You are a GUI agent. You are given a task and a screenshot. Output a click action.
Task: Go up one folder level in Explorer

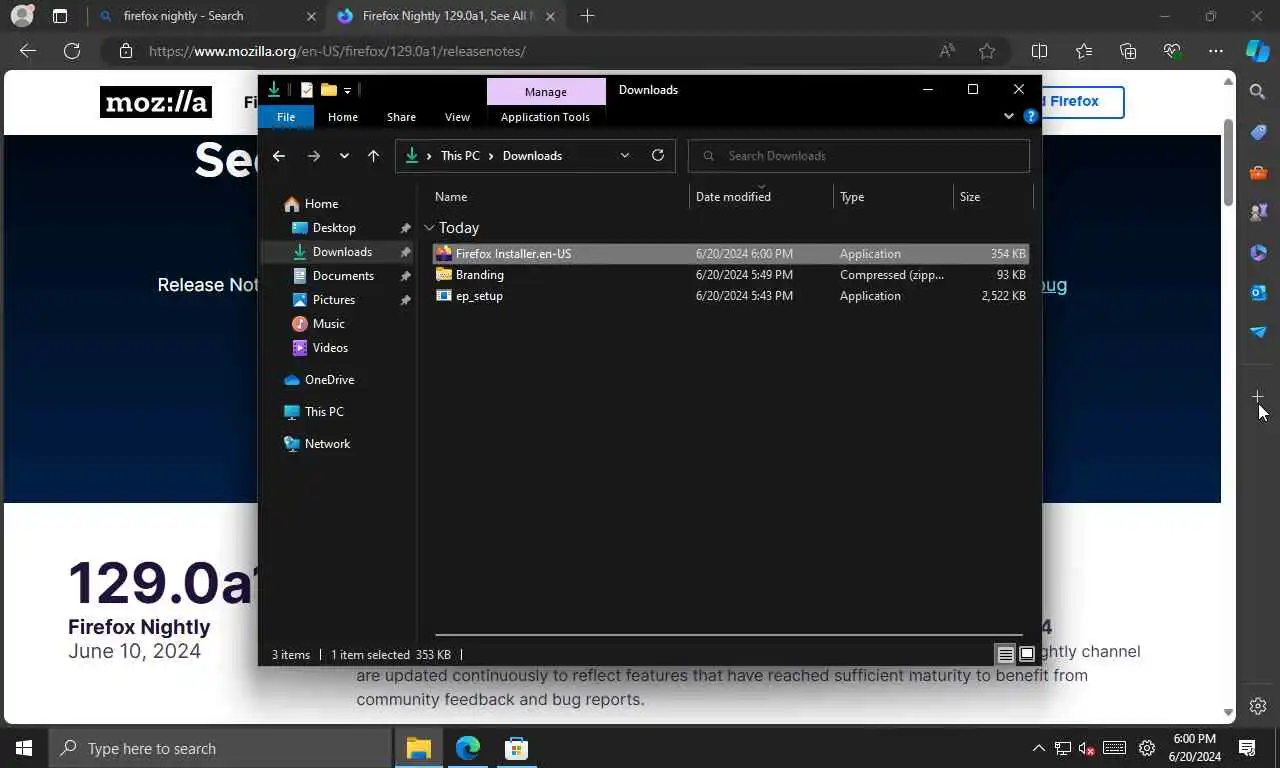(373, 156)
